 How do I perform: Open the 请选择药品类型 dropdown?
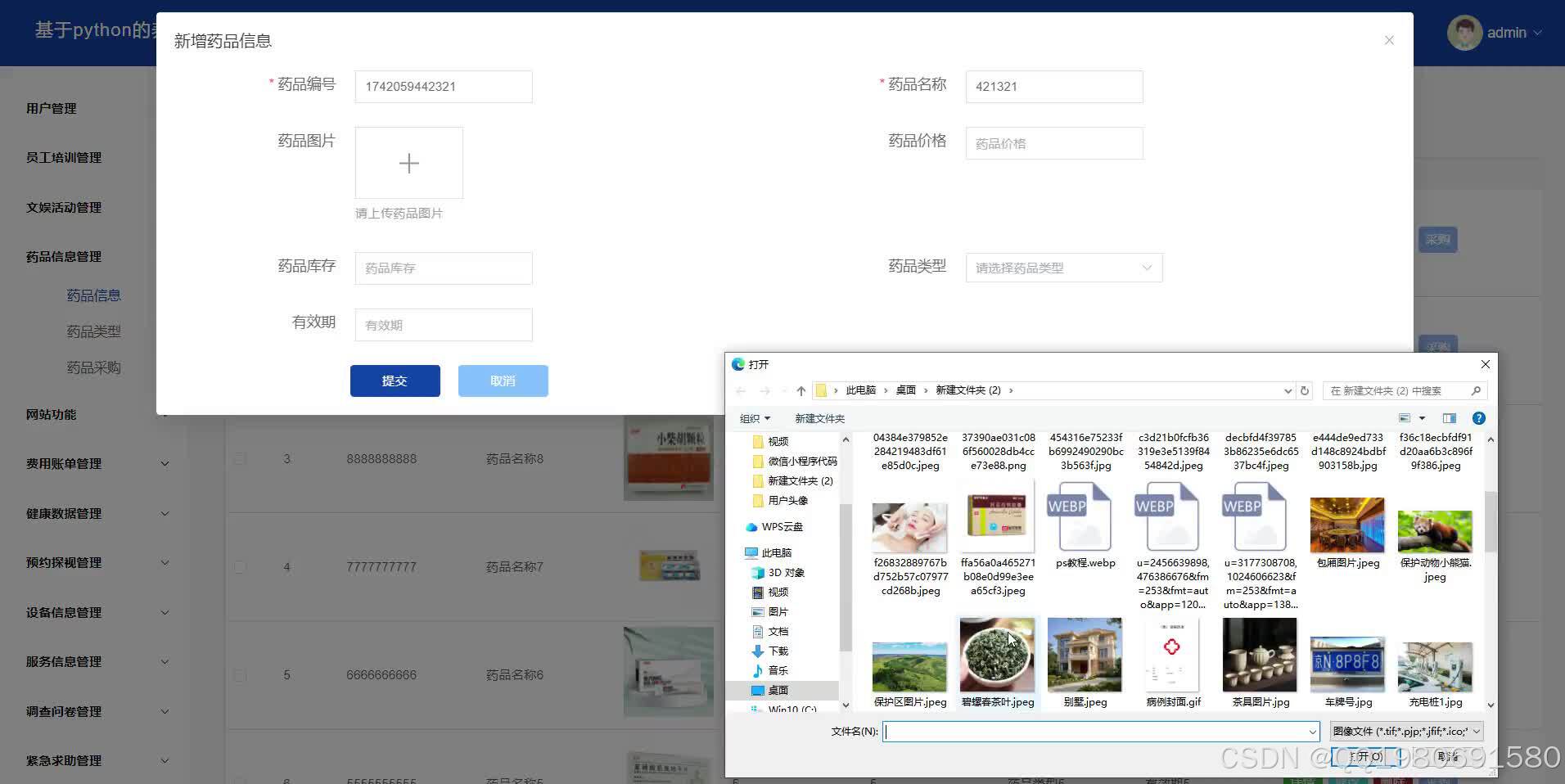click(1062, 268)
